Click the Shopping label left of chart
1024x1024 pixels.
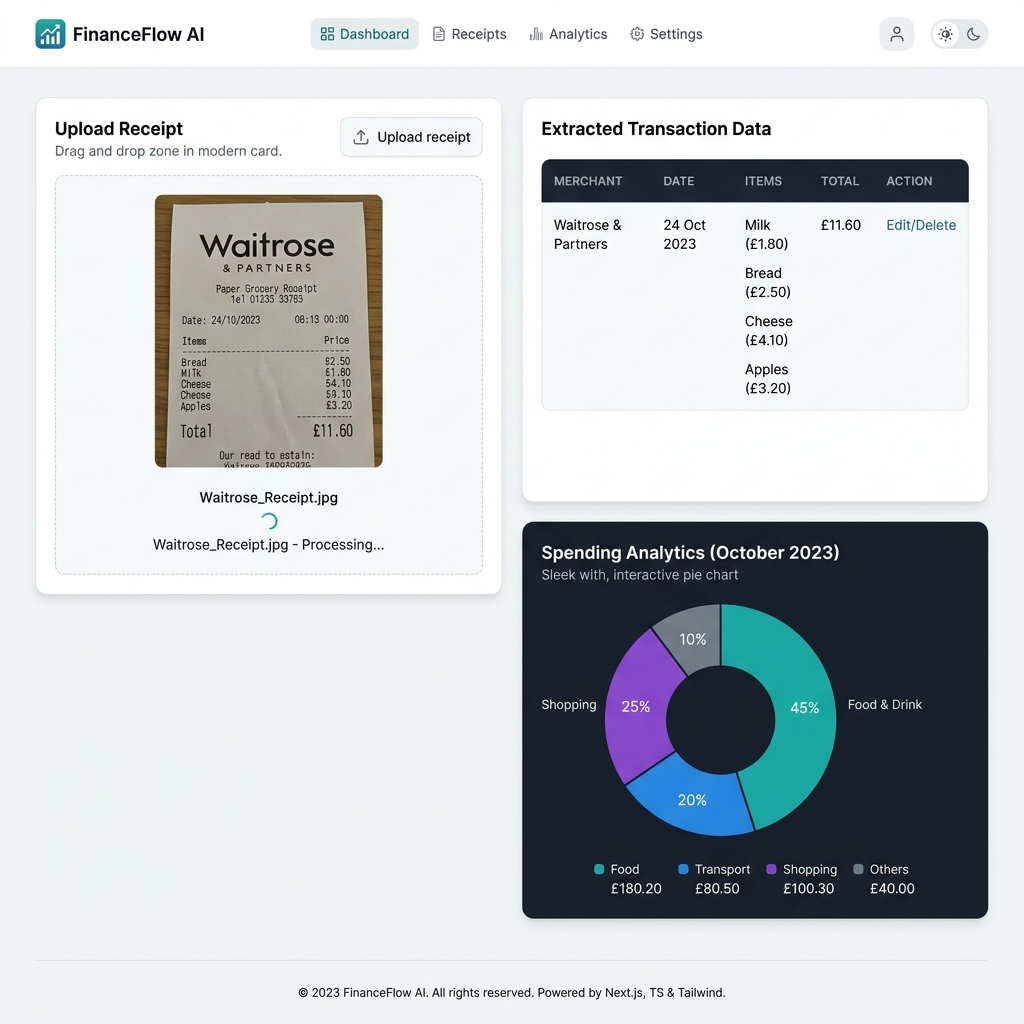(569, 705)
